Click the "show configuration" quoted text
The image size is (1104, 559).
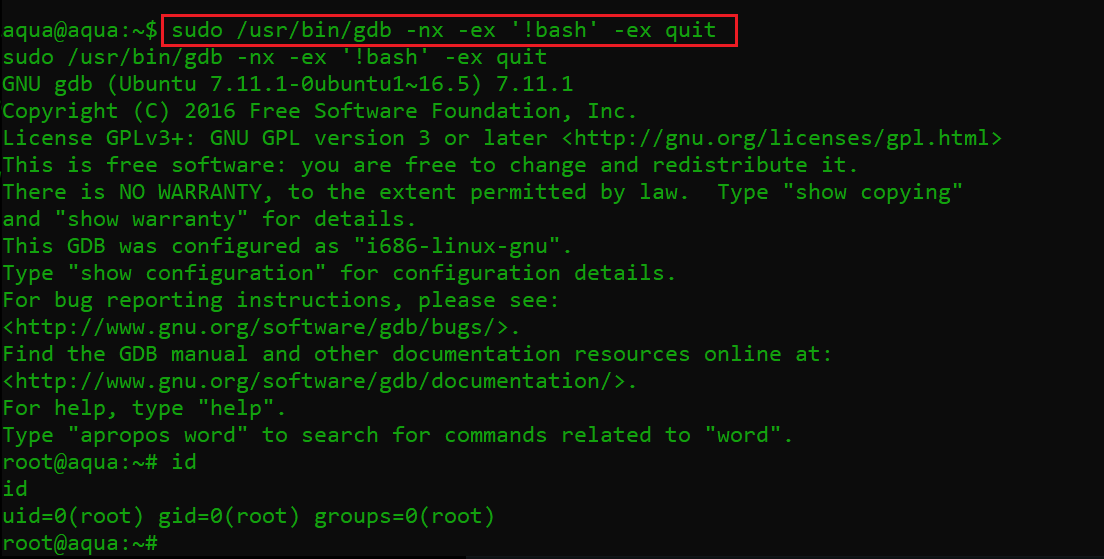[196, 273]
